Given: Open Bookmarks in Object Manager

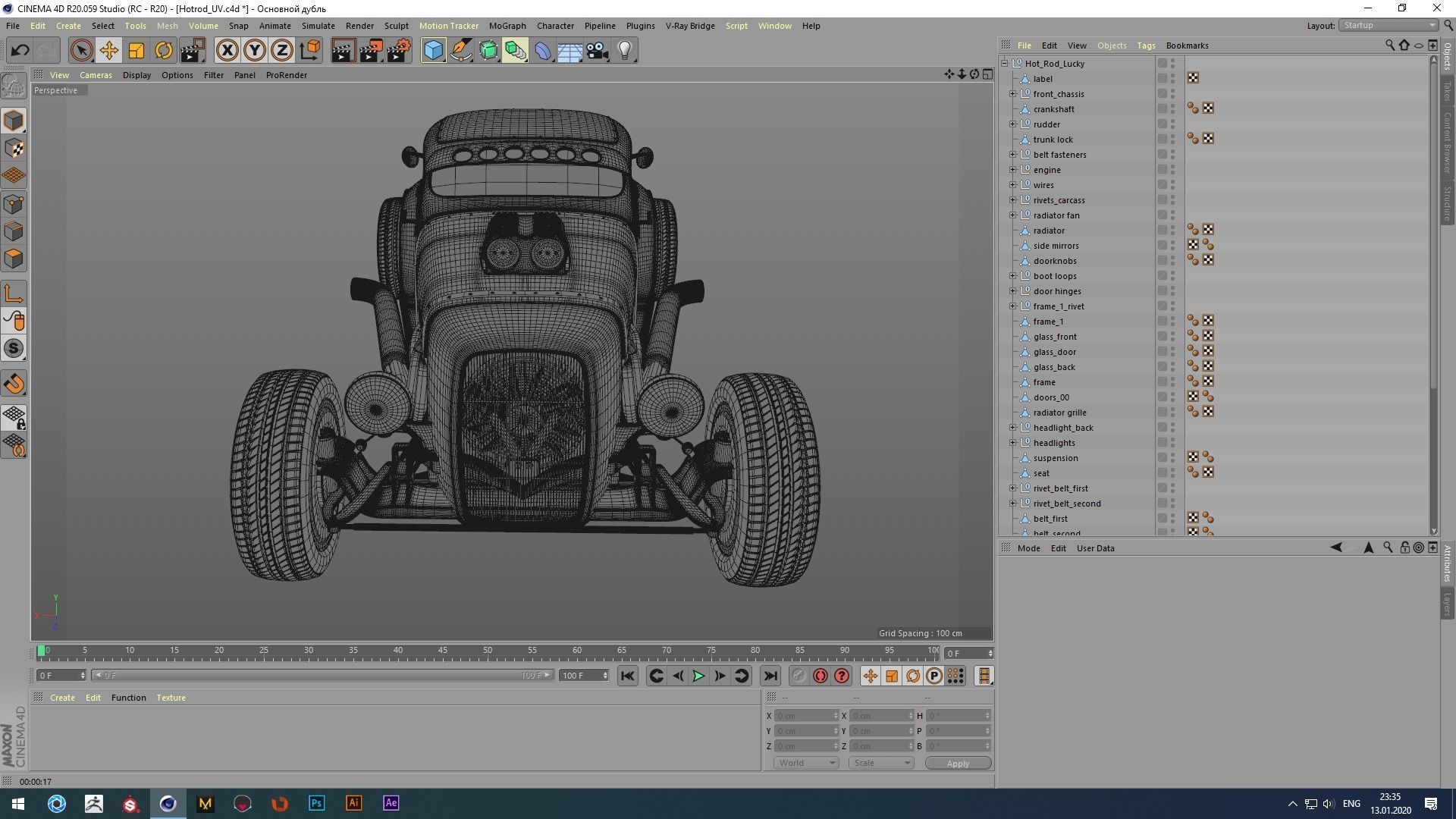Looking at the screenshot, I should click(1187, 45).
